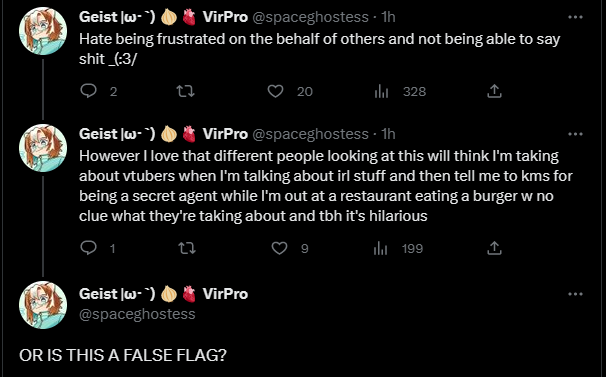
Task: Open more options on the first tweet
Action: pyautogui.click(x=575, y=17)
